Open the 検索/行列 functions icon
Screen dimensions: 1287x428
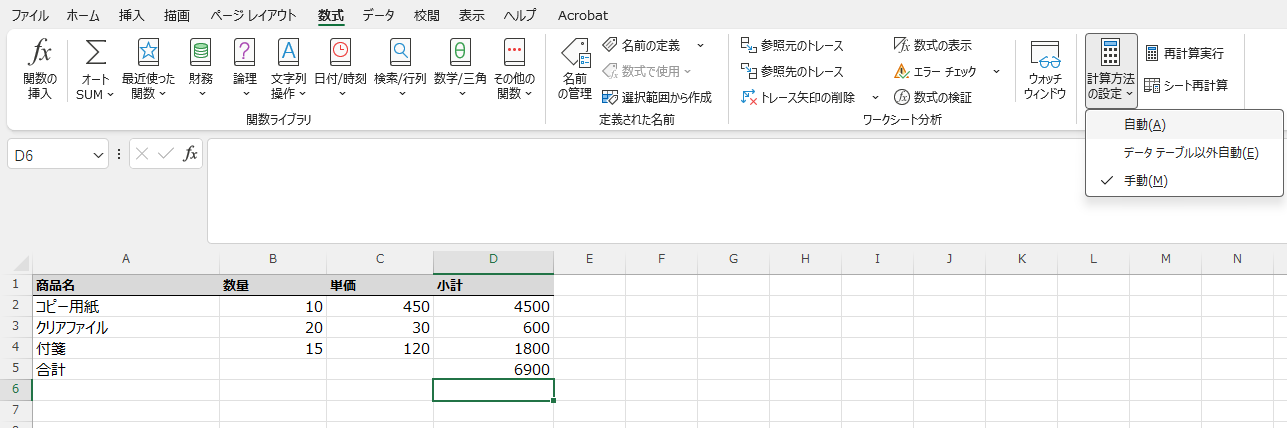[400, 52]
